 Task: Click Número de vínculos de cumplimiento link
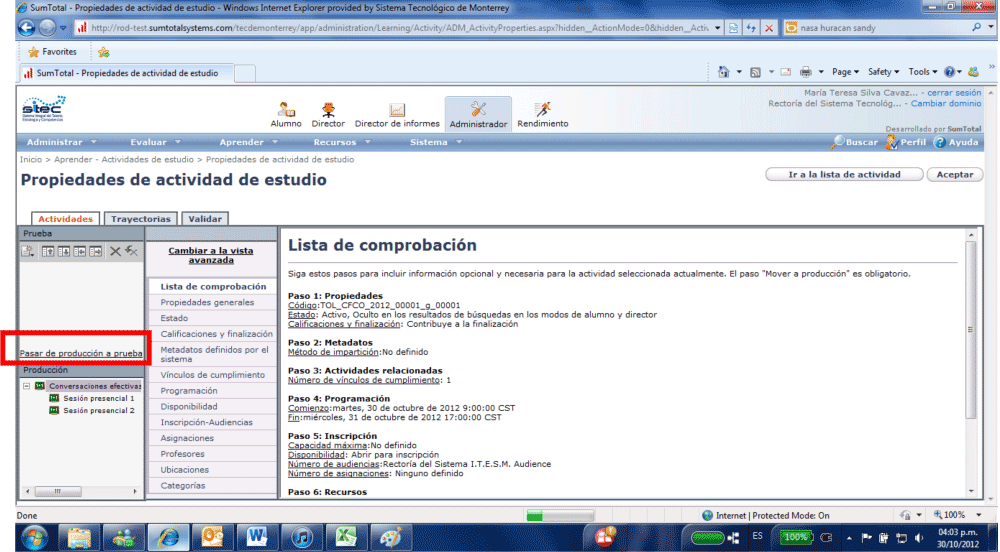click(364, 380)
